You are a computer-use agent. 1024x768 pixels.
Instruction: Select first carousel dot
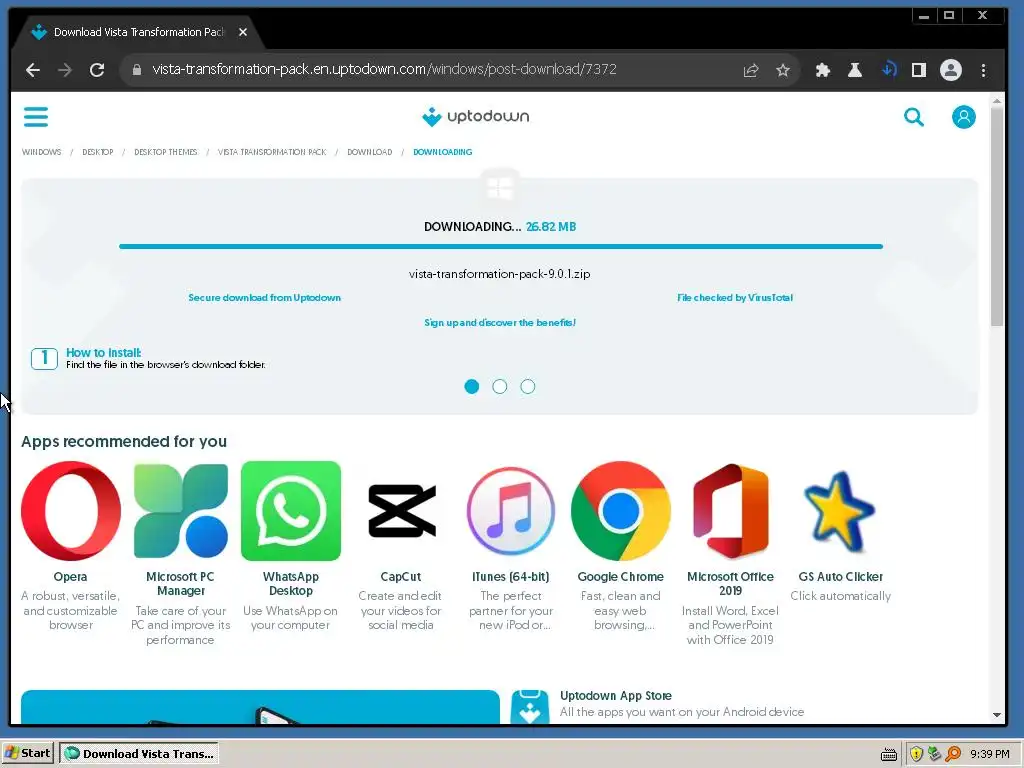[x=472, y=387]
